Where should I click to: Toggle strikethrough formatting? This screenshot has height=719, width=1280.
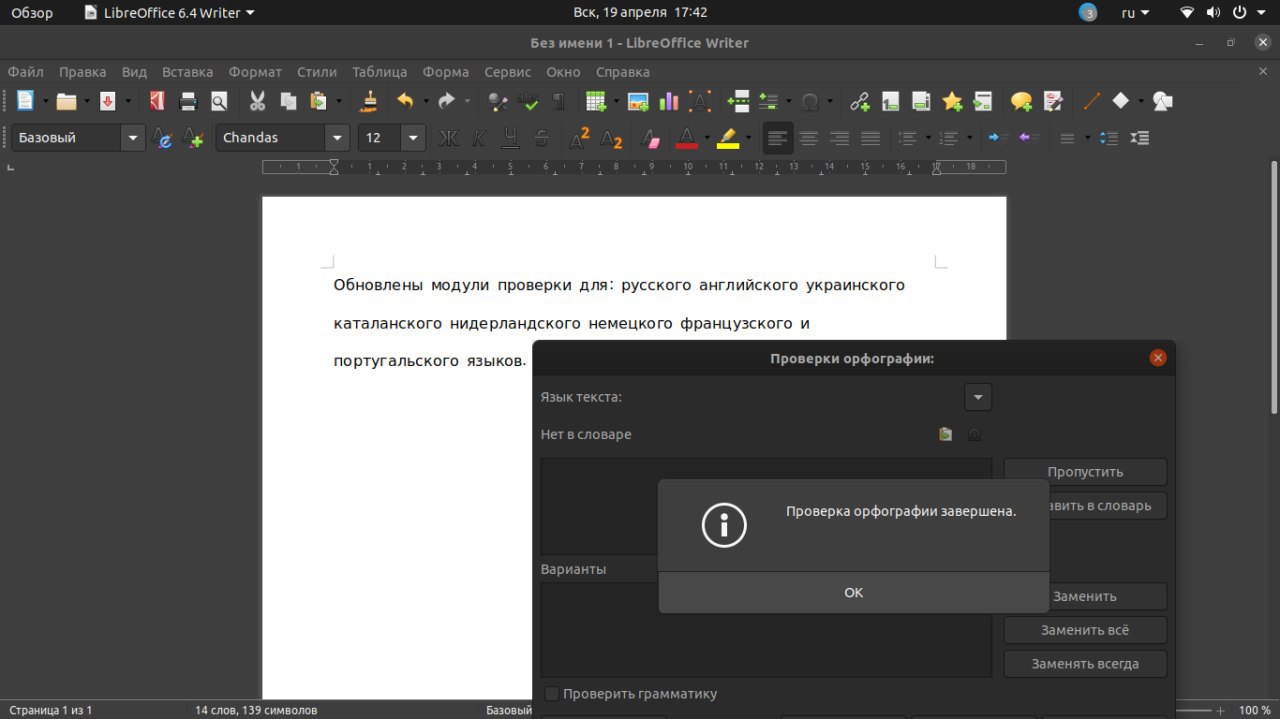click(x=542, y=138)
